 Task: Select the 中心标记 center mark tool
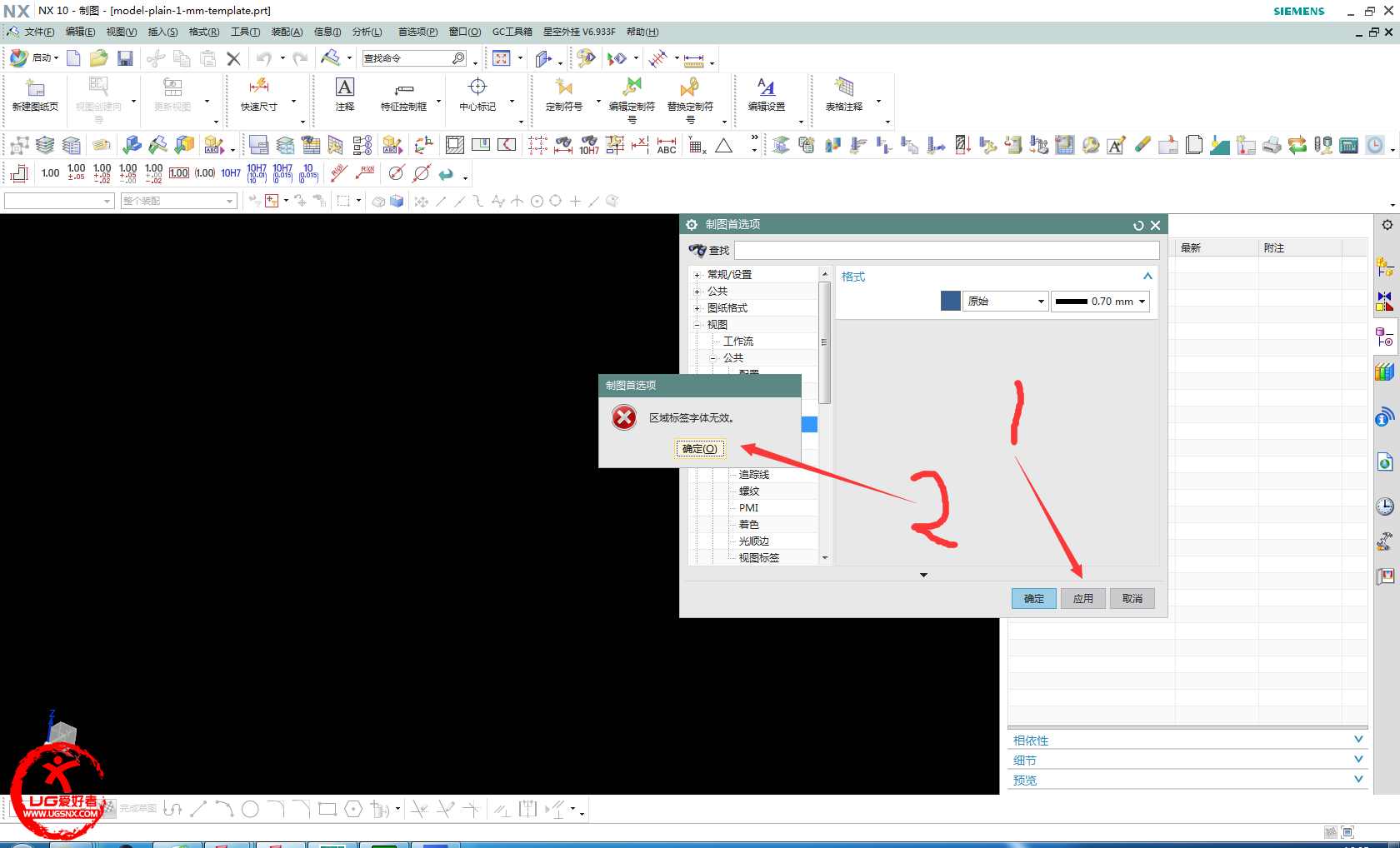pos(477,94)
